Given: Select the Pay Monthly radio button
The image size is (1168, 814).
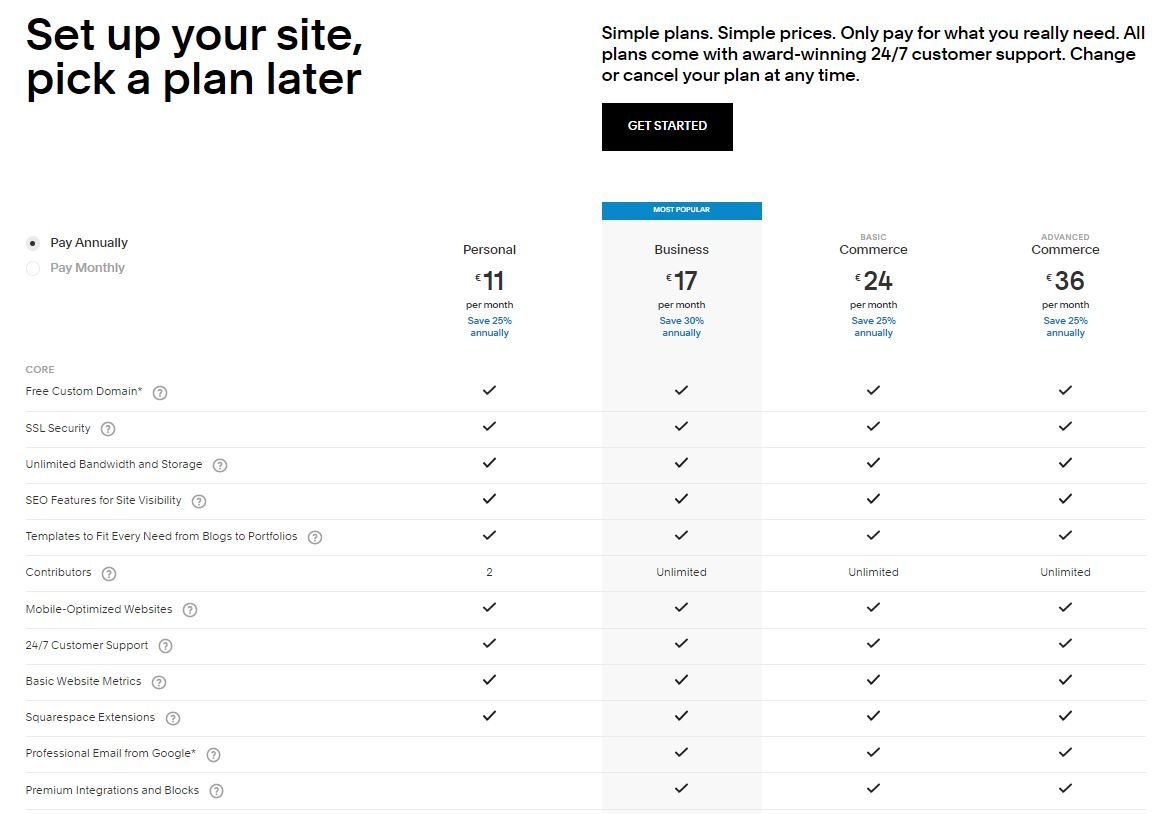Looking at the screenshot, I should 33,268.
